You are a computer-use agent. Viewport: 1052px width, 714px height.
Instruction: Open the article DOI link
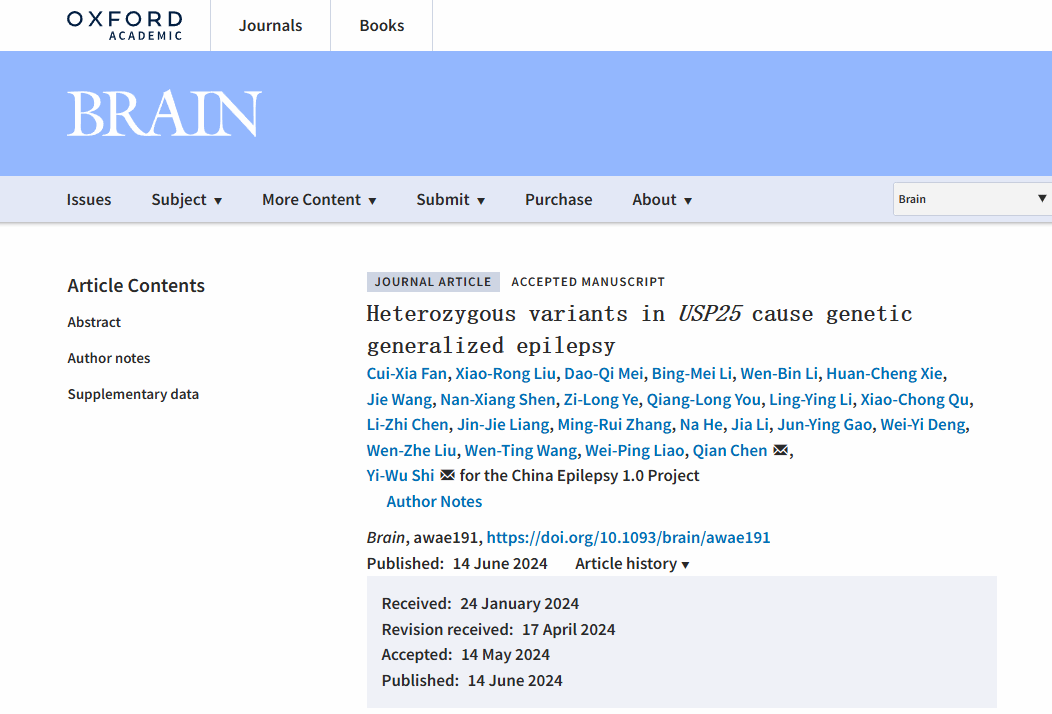coord(628,538)
